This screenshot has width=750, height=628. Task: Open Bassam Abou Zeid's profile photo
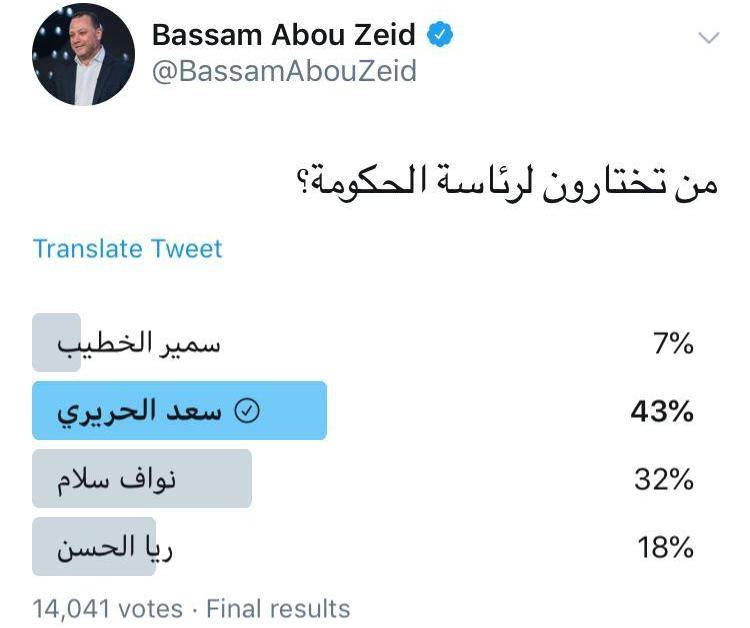coord(84,56)
